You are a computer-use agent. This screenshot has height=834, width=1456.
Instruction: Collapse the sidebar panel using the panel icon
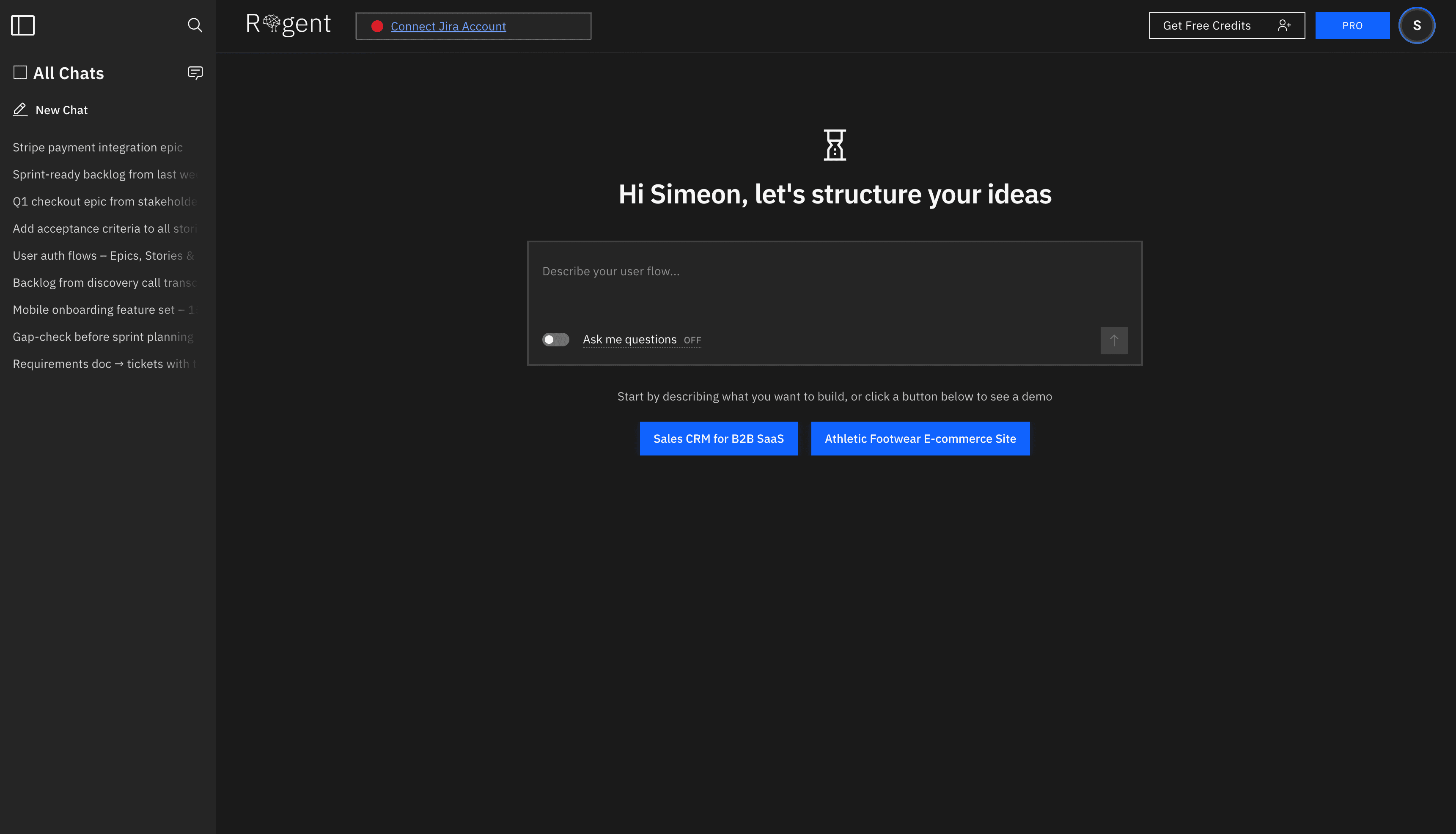click(23, 25)
